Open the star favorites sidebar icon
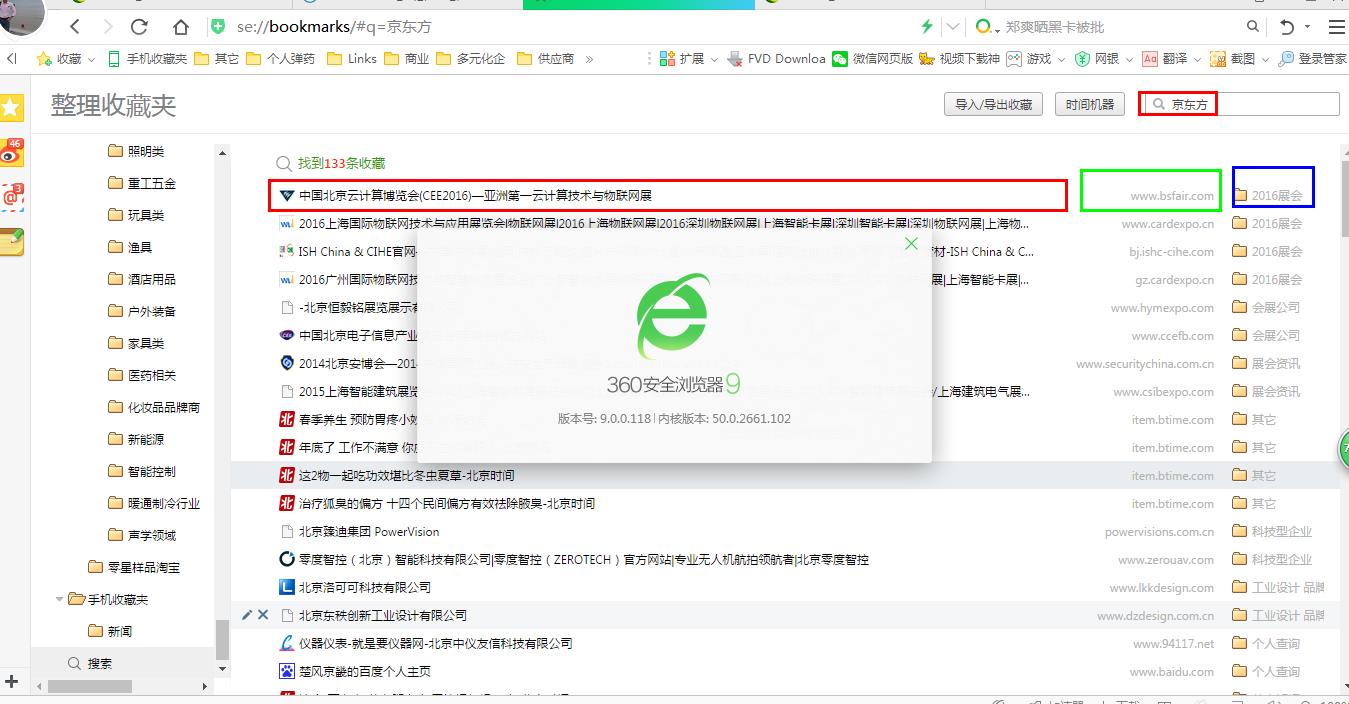The height and width of the screenshot is (704, 1349). pos(11,107)
